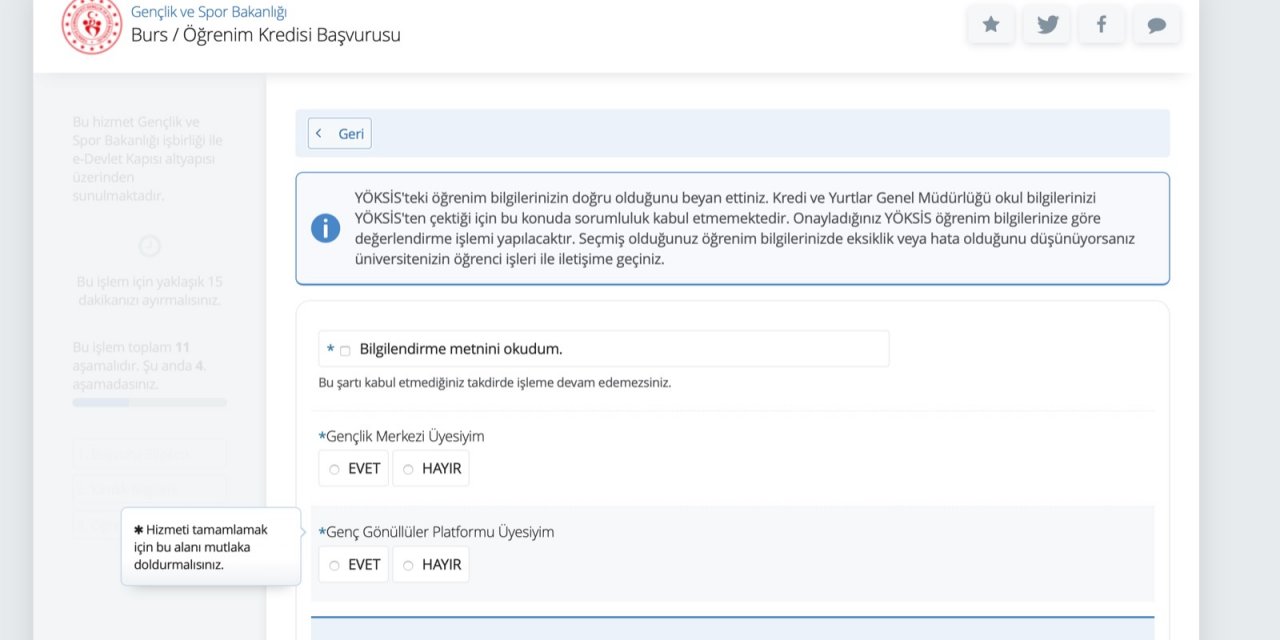Click the star favorites icon

click(991, 25)
